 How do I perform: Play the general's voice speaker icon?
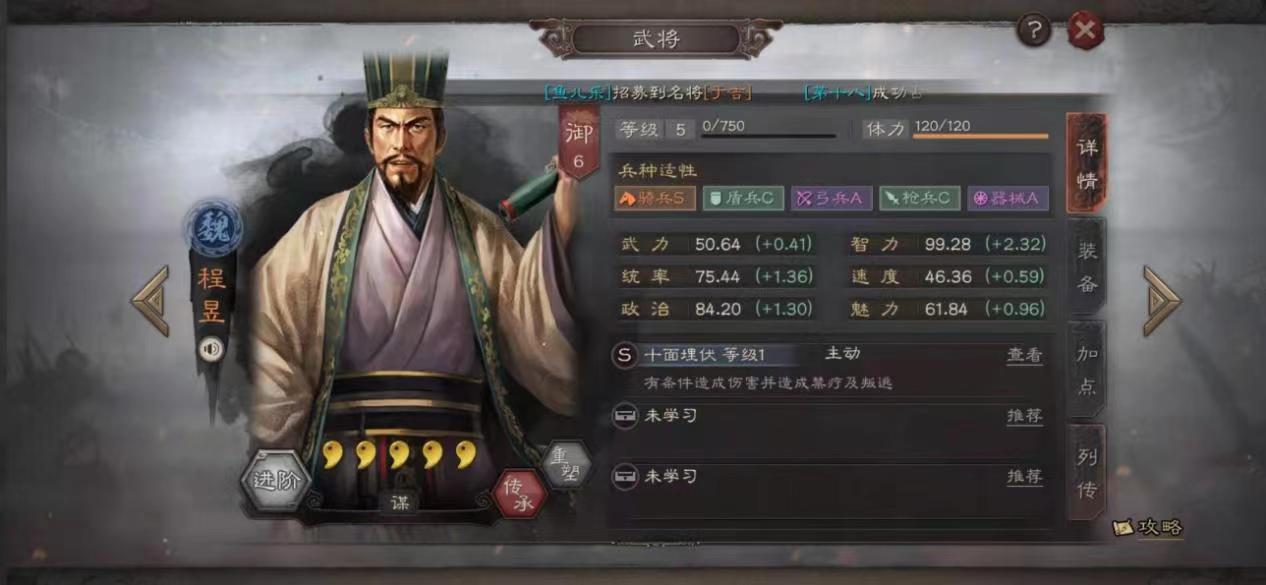(x=210, y=349)
